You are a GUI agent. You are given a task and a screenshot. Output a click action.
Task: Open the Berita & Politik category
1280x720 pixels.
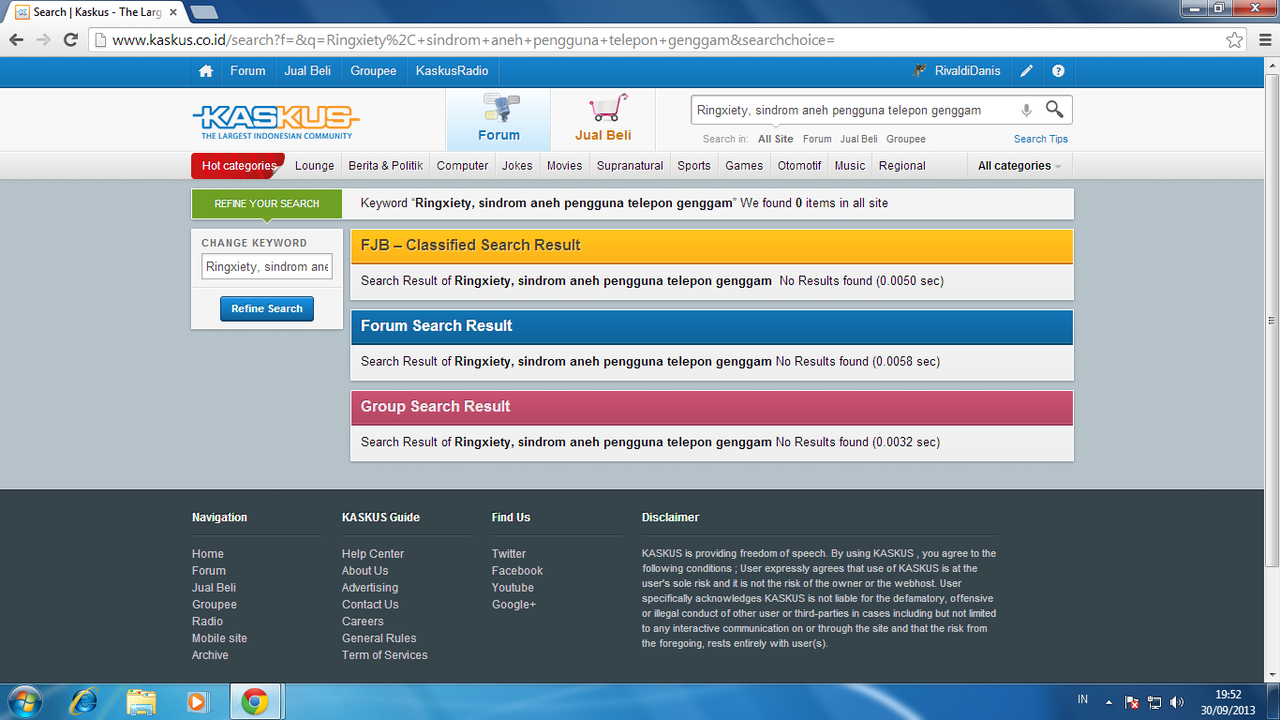(x=386, y=166)
